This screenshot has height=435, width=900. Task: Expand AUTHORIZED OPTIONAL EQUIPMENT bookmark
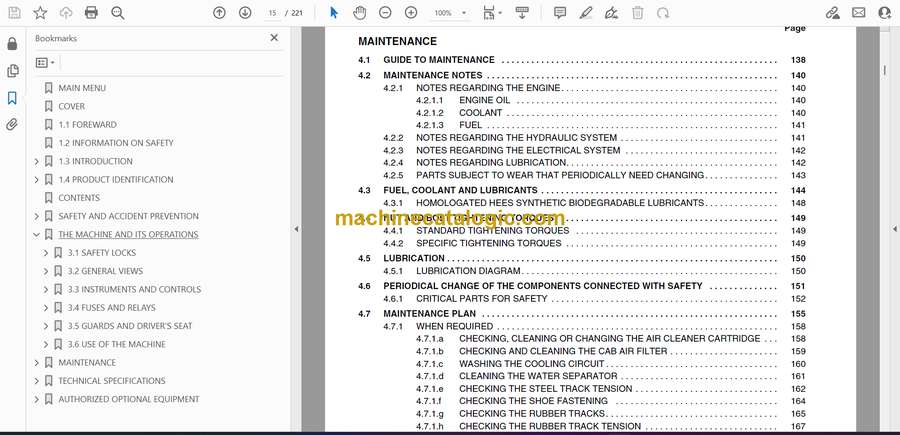[37, 399]
